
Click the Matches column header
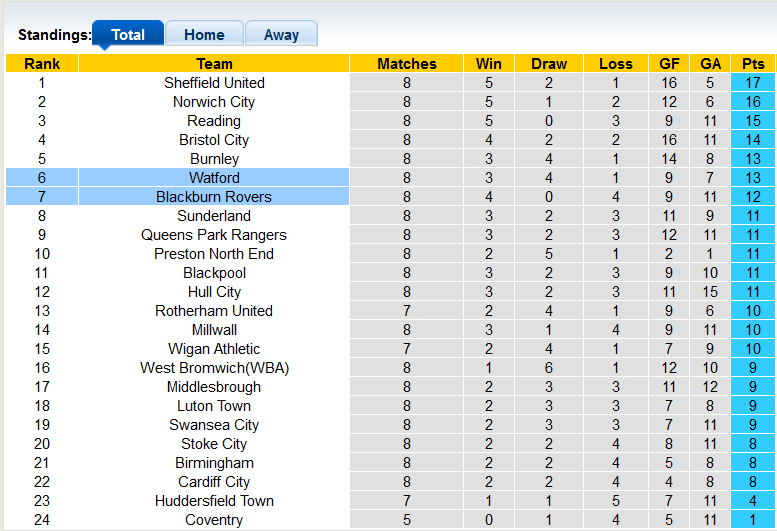click(407, 64)
